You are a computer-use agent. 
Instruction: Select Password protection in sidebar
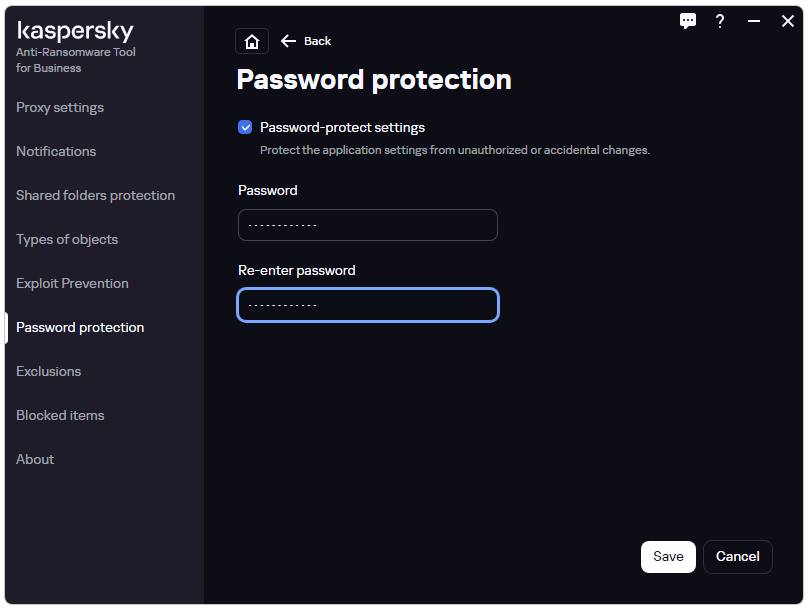coord(80,327)
